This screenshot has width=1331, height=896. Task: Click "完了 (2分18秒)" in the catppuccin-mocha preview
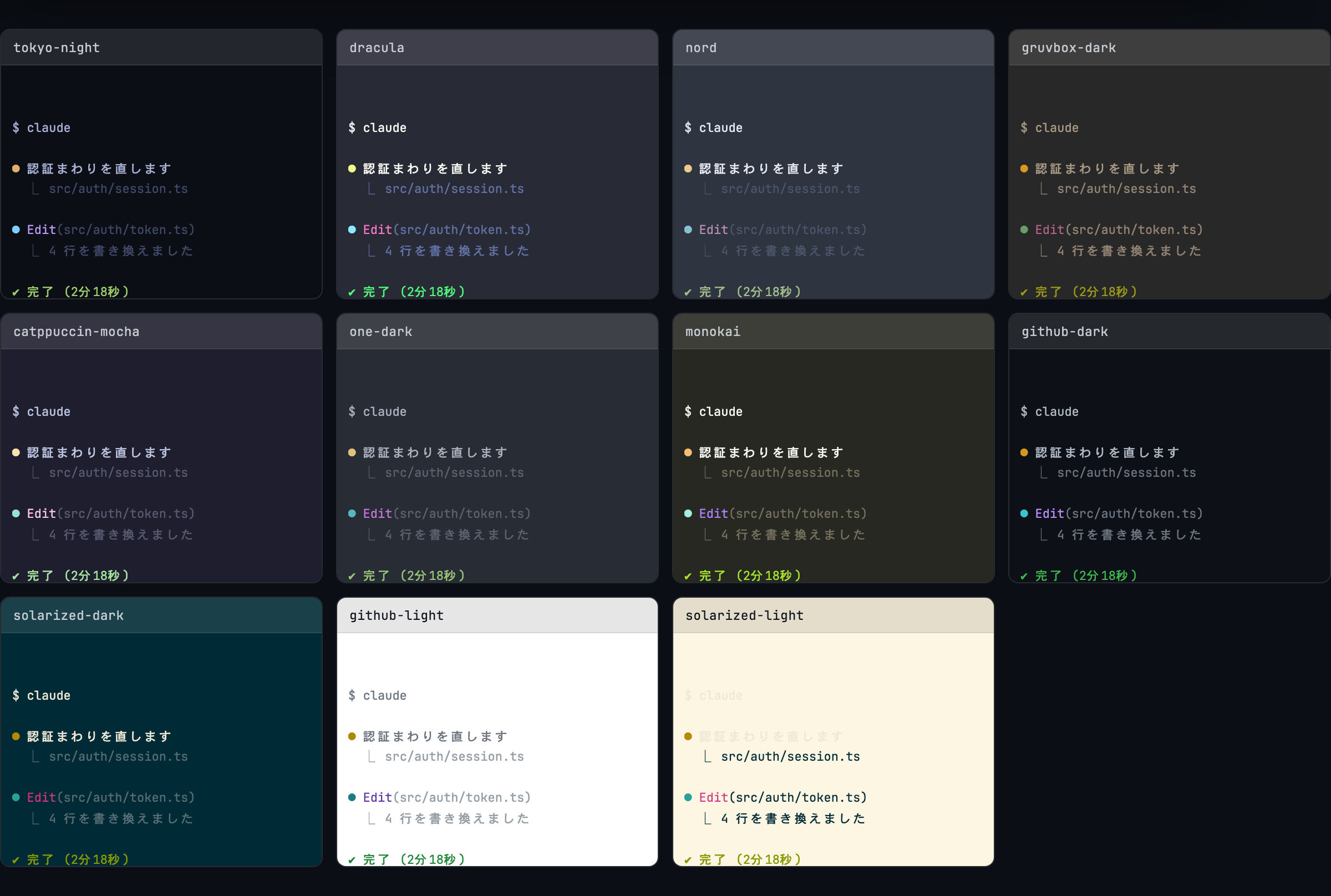(x=79, y=576)
